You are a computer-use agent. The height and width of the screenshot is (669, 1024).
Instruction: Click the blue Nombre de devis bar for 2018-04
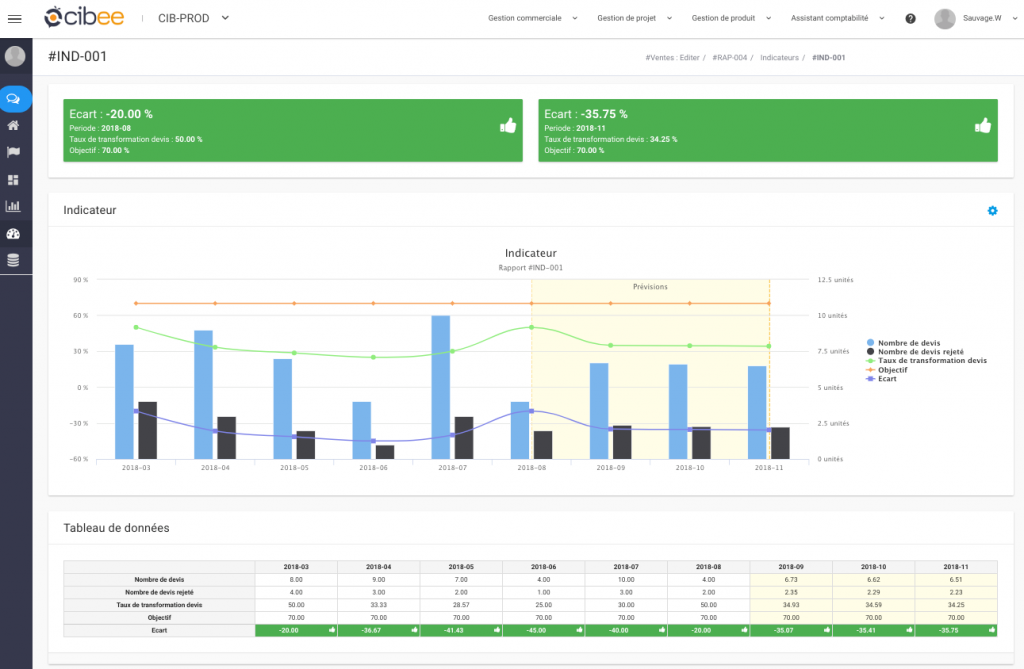pyautogui.click(x=203, y=395)
